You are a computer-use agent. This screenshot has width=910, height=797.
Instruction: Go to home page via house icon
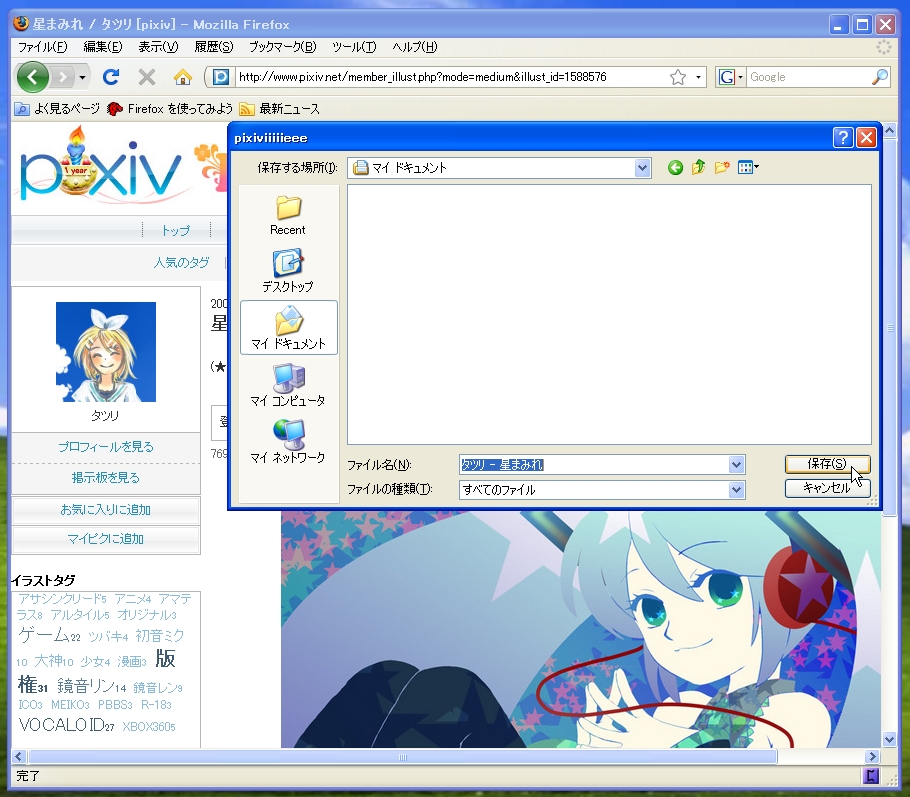[x=183, y=77]
